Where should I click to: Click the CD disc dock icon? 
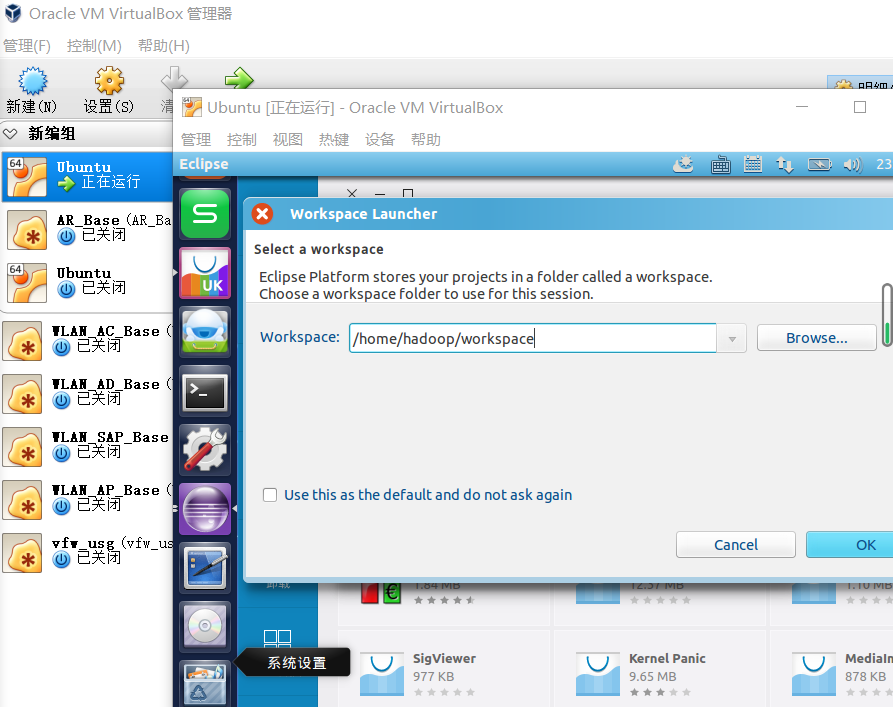[x=205, y=626]
